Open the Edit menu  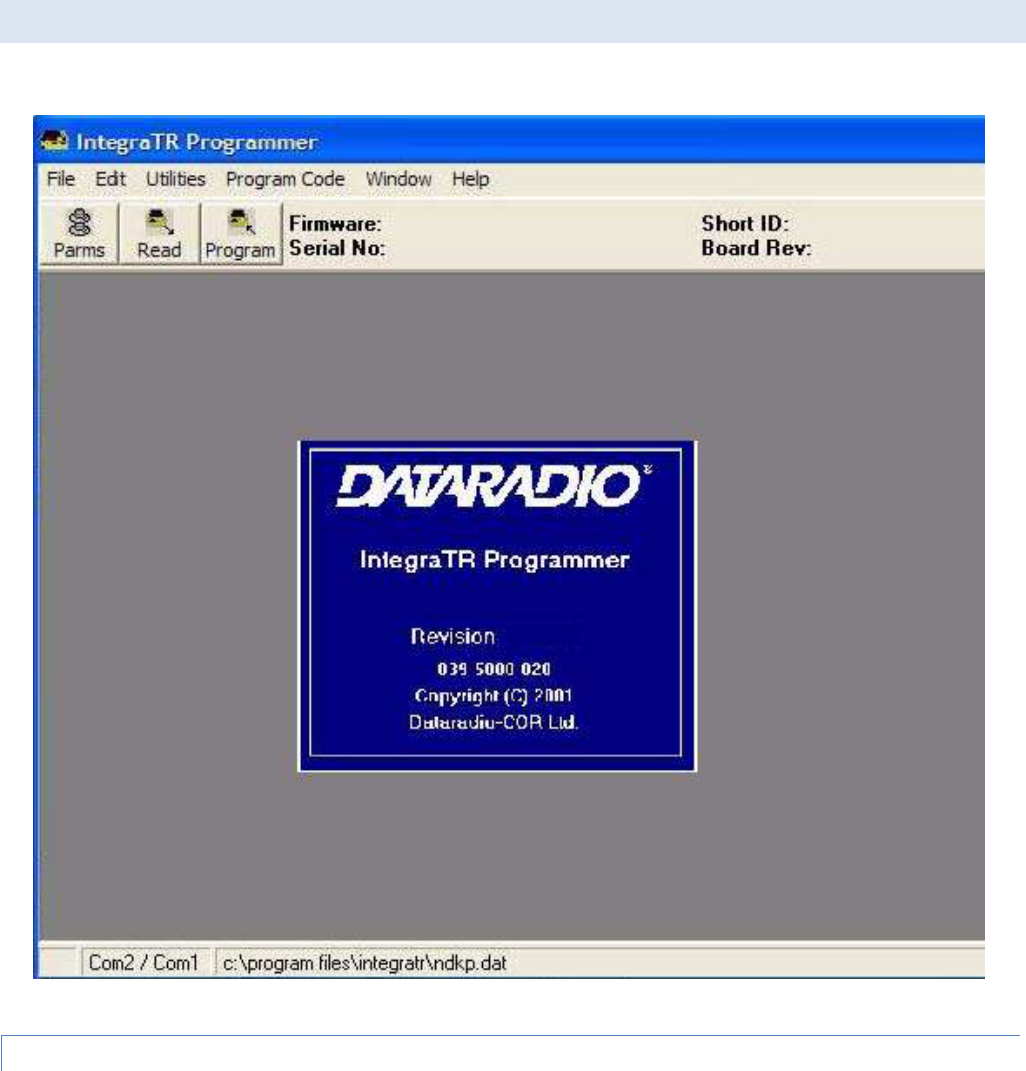click(x=110, y=179)
